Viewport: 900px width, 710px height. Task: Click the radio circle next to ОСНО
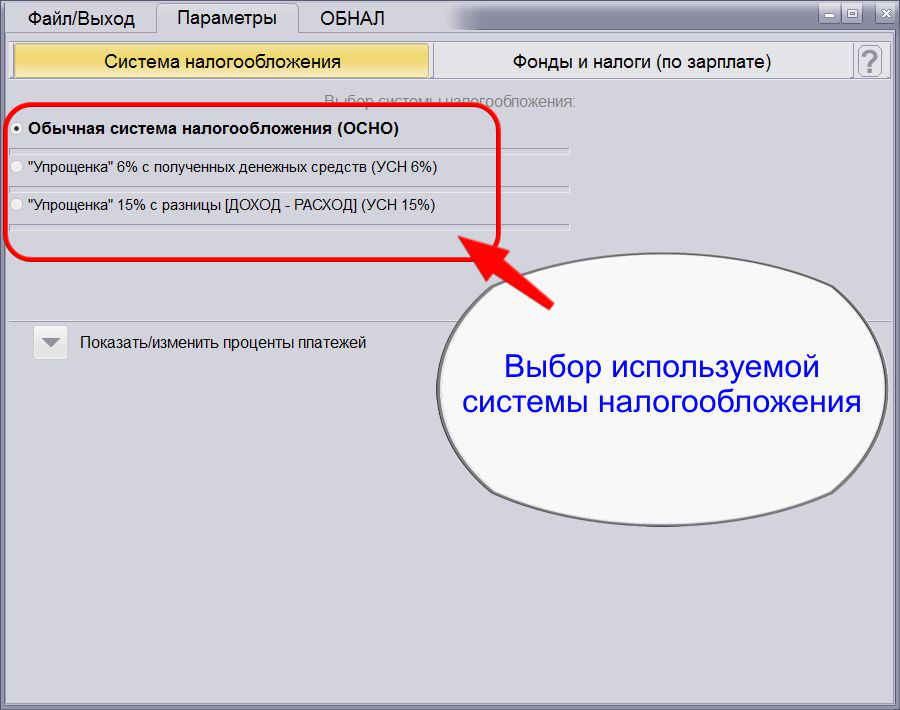click(x=17, y=128)
